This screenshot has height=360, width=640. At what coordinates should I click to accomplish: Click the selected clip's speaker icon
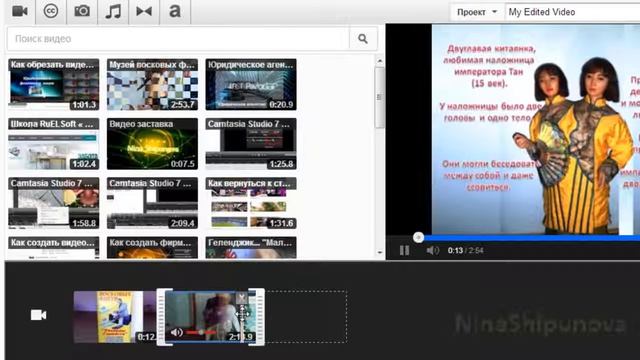pos(176,333)
